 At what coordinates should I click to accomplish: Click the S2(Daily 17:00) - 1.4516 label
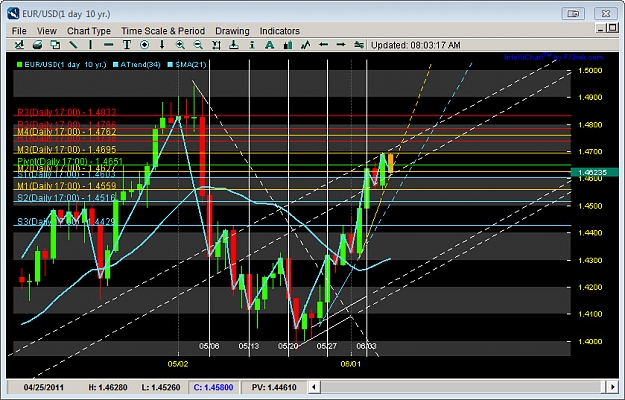click(x=67, y=198)
